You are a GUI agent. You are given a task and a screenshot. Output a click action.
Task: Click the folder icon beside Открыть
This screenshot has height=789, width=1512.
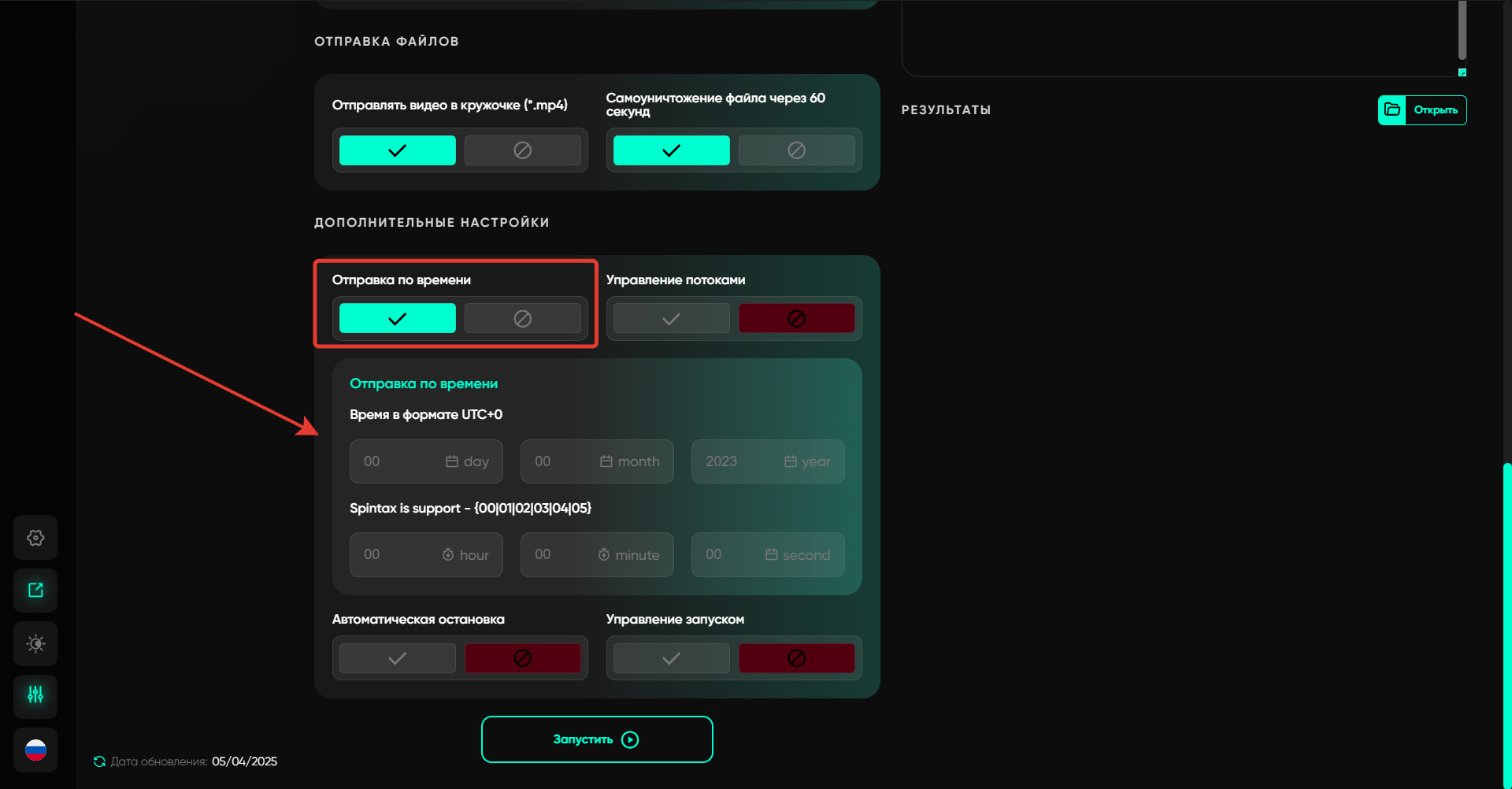tap(1392, 110)
